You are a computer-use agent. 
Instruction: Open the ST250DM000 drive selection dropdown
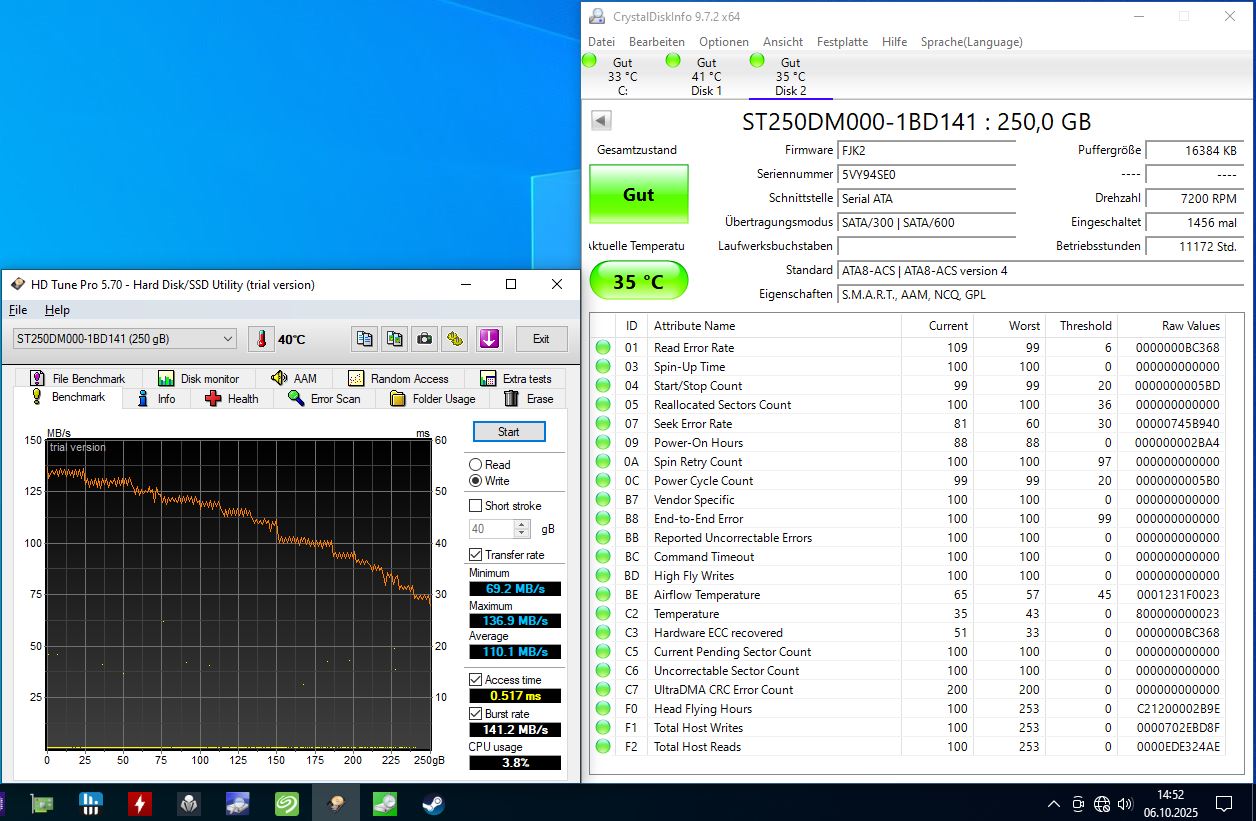click(123, 339)
